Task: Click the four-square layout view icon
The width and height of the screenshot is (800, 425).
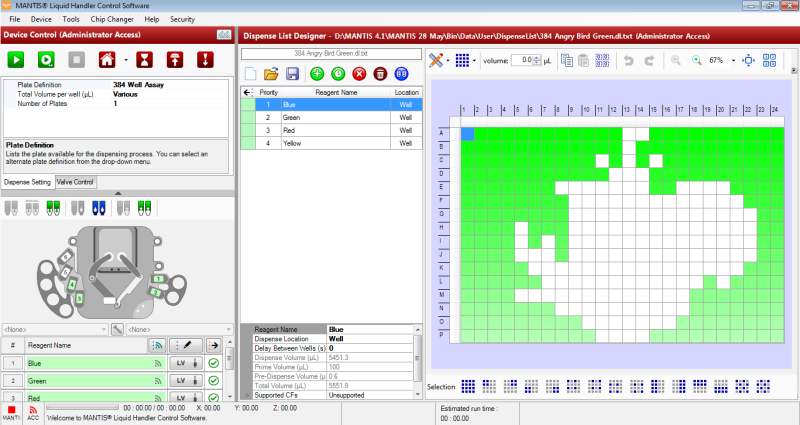Action: click(769, 60)
